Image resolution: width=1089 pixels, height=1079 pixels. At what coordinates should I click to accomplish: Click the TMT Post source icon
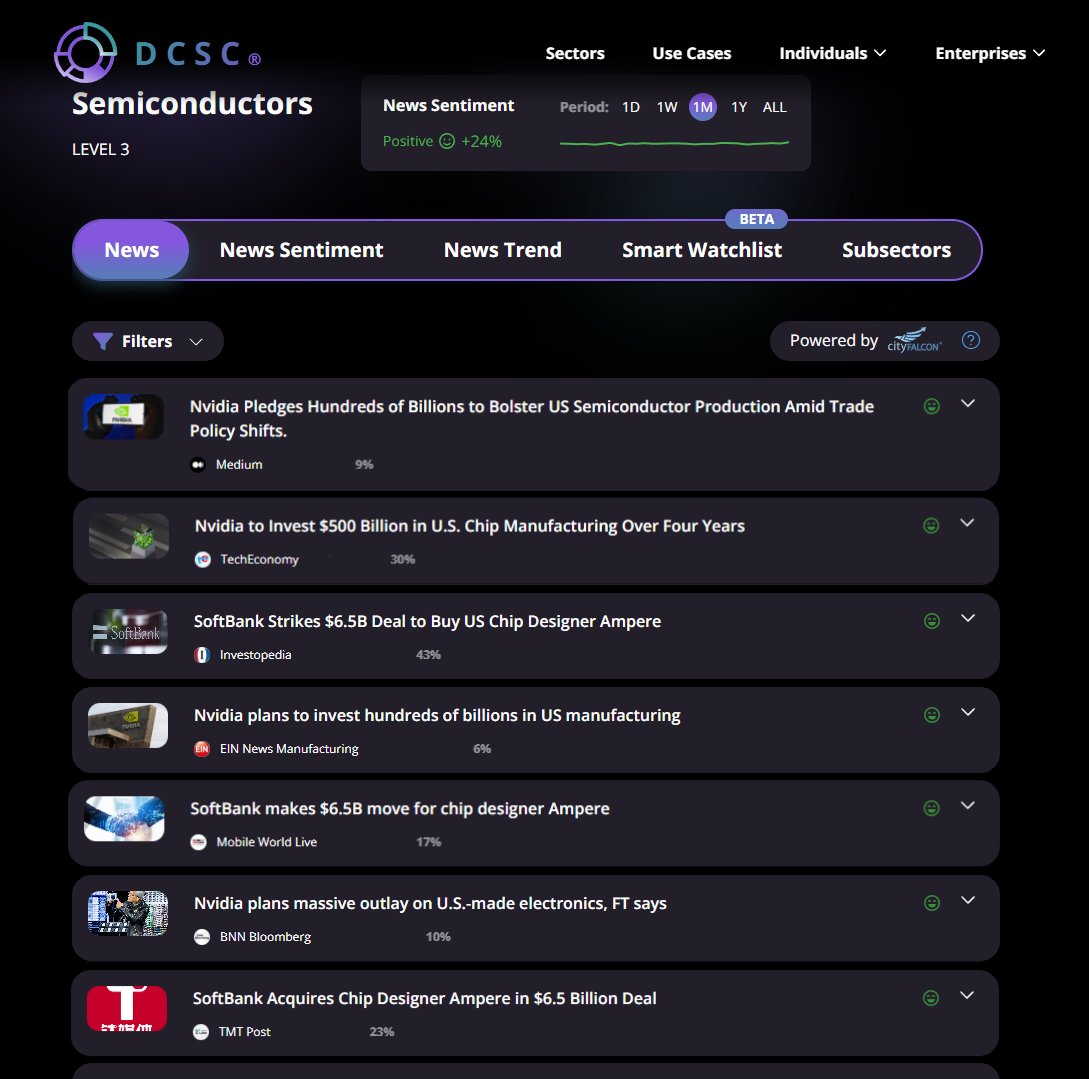pos(201,1032)
